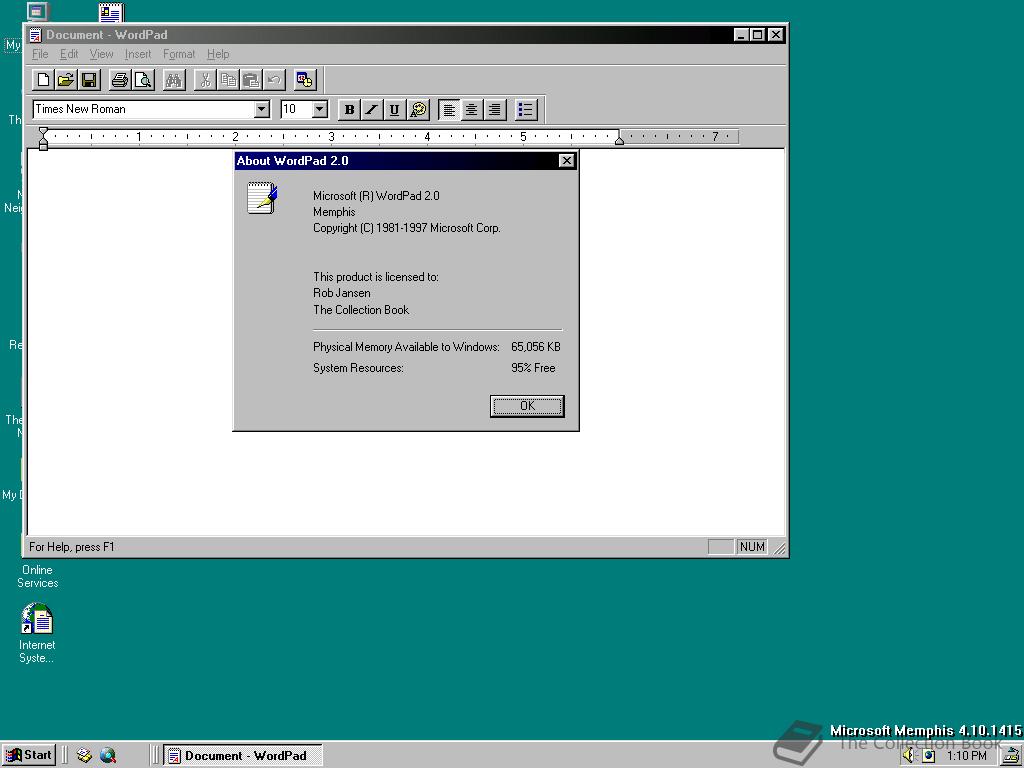Screen dimensions: 1024x768
Task: Open the File menu
Action: tap(40, 54)
